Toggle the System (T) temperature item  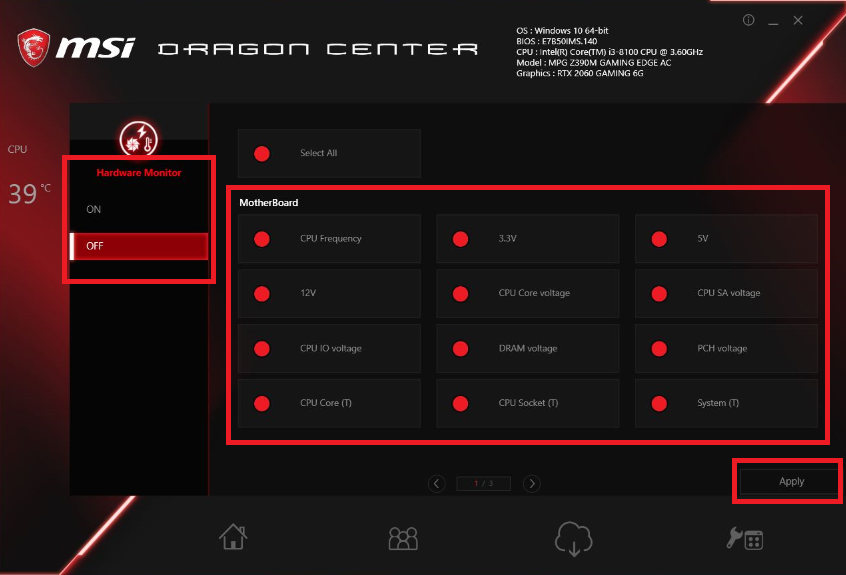[659, 404]
